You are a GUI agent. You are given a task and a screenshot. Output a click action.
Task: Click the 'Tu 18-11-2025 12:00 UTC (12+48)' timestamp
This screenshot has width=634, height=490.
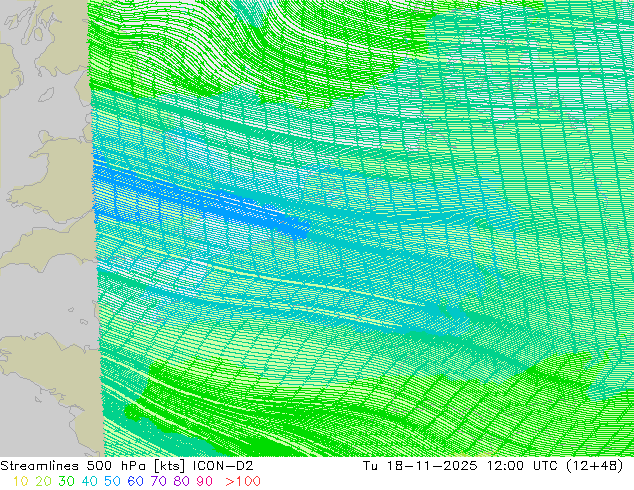click(493, 466)
